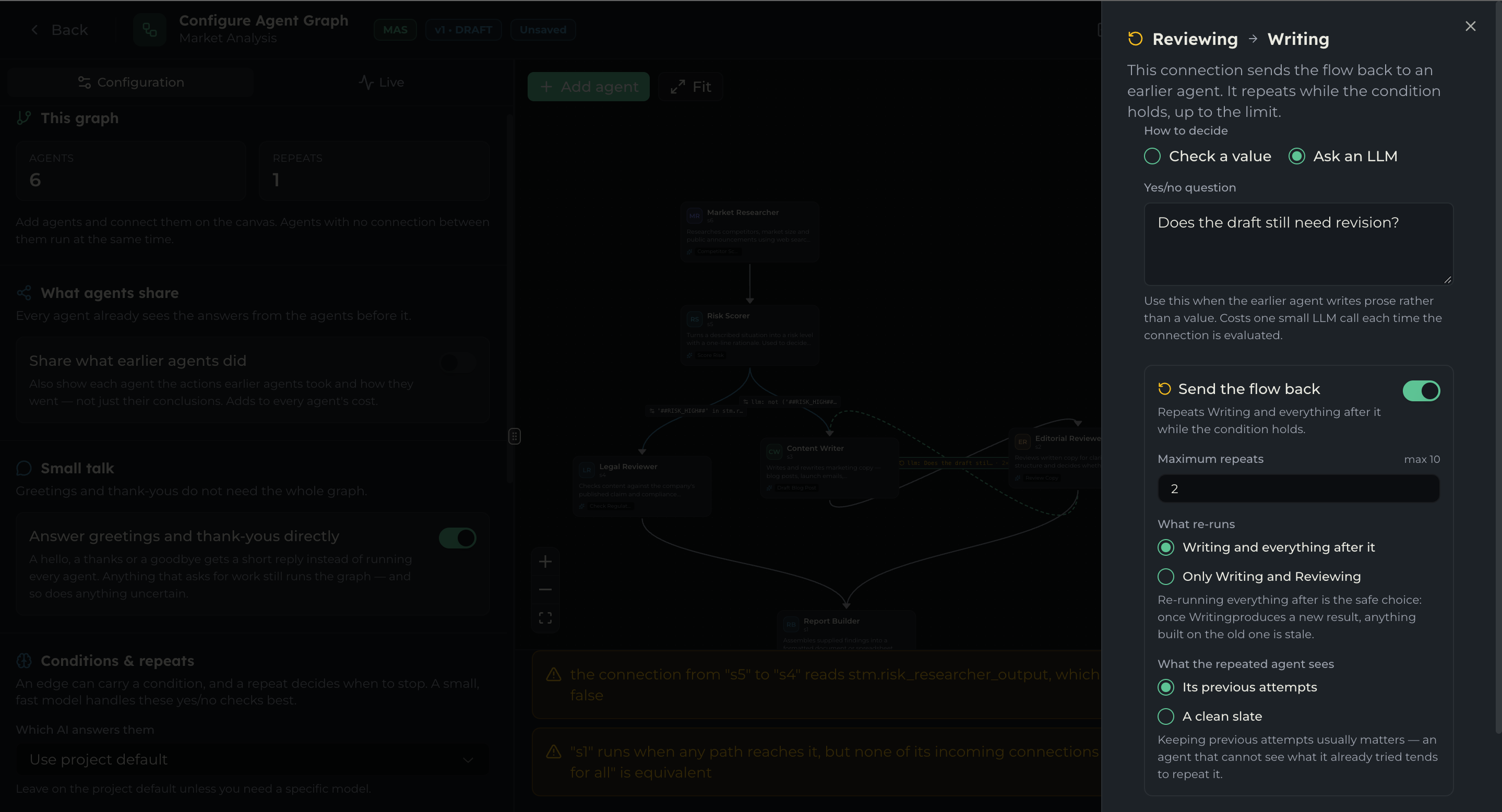Click the MAS badge
The image size is (1502, 812).
(395, 30)
